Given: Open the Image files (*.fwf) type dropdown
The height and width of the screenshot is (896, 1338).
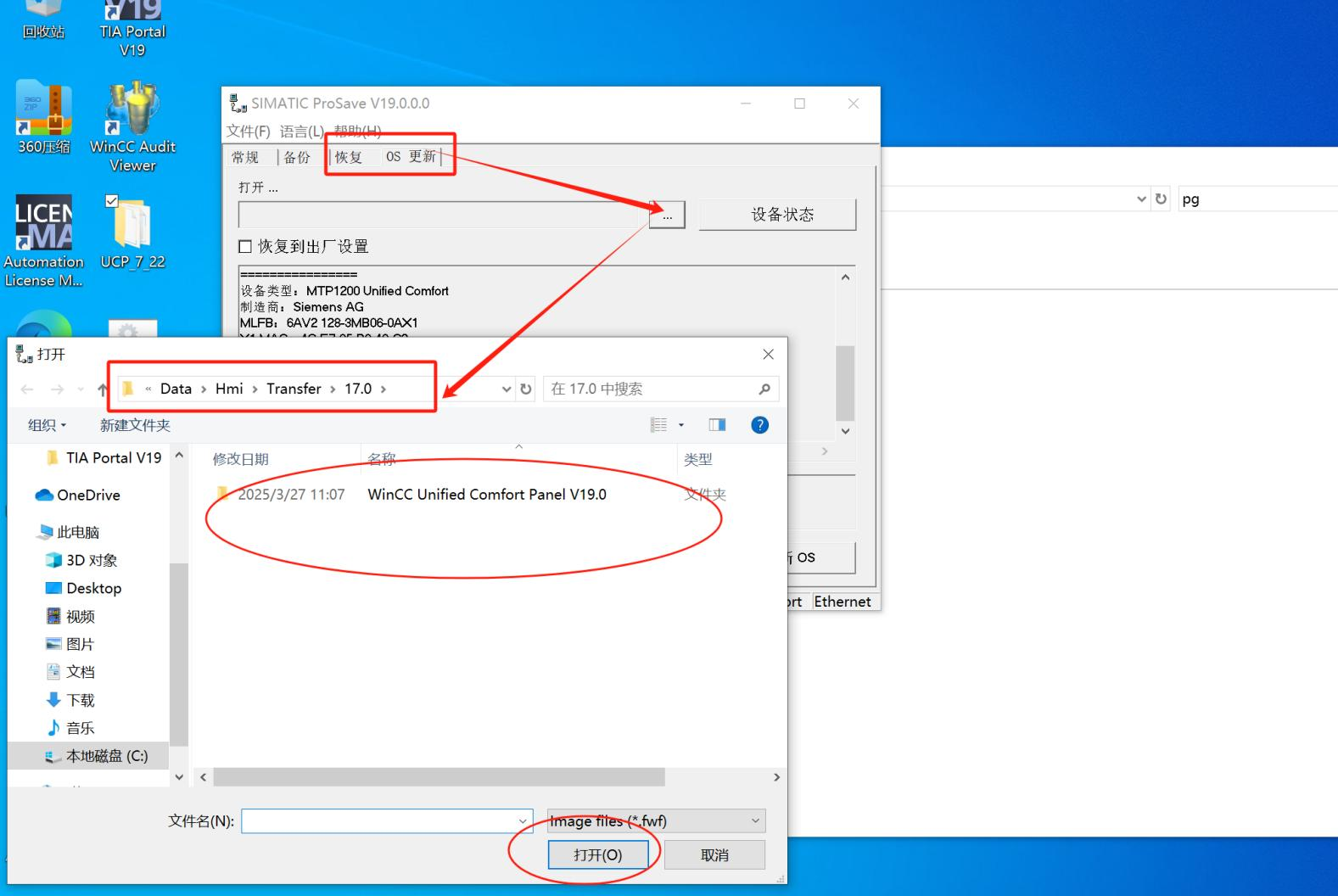Looking at the screenshot, I should [657, 820].
